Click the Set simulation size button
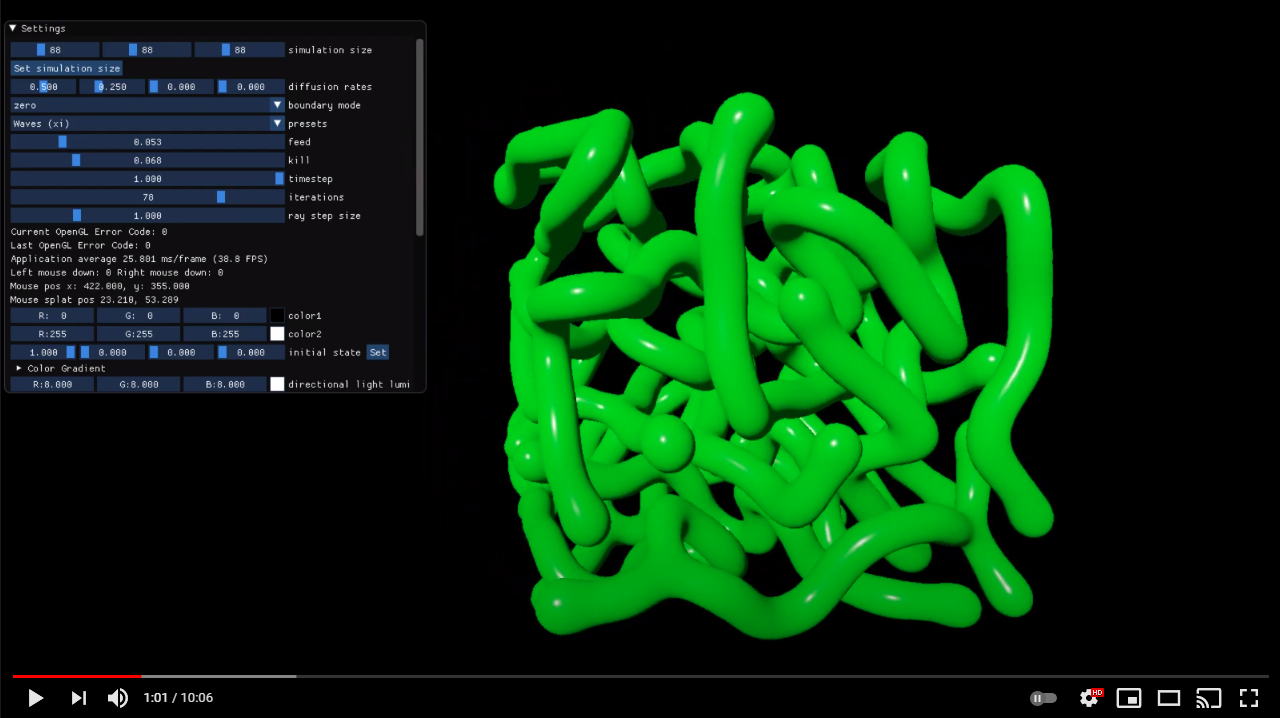The height and width of the screenshot is (718, 1280). coord(67,68)
